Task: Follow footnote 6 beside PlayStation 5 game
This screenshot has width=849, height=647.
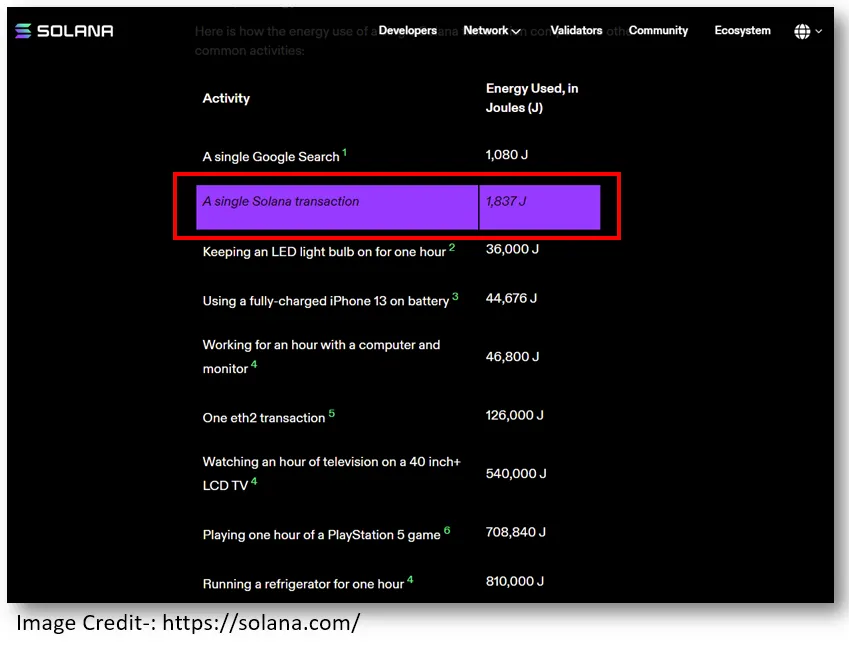Action: pos(447,531)
